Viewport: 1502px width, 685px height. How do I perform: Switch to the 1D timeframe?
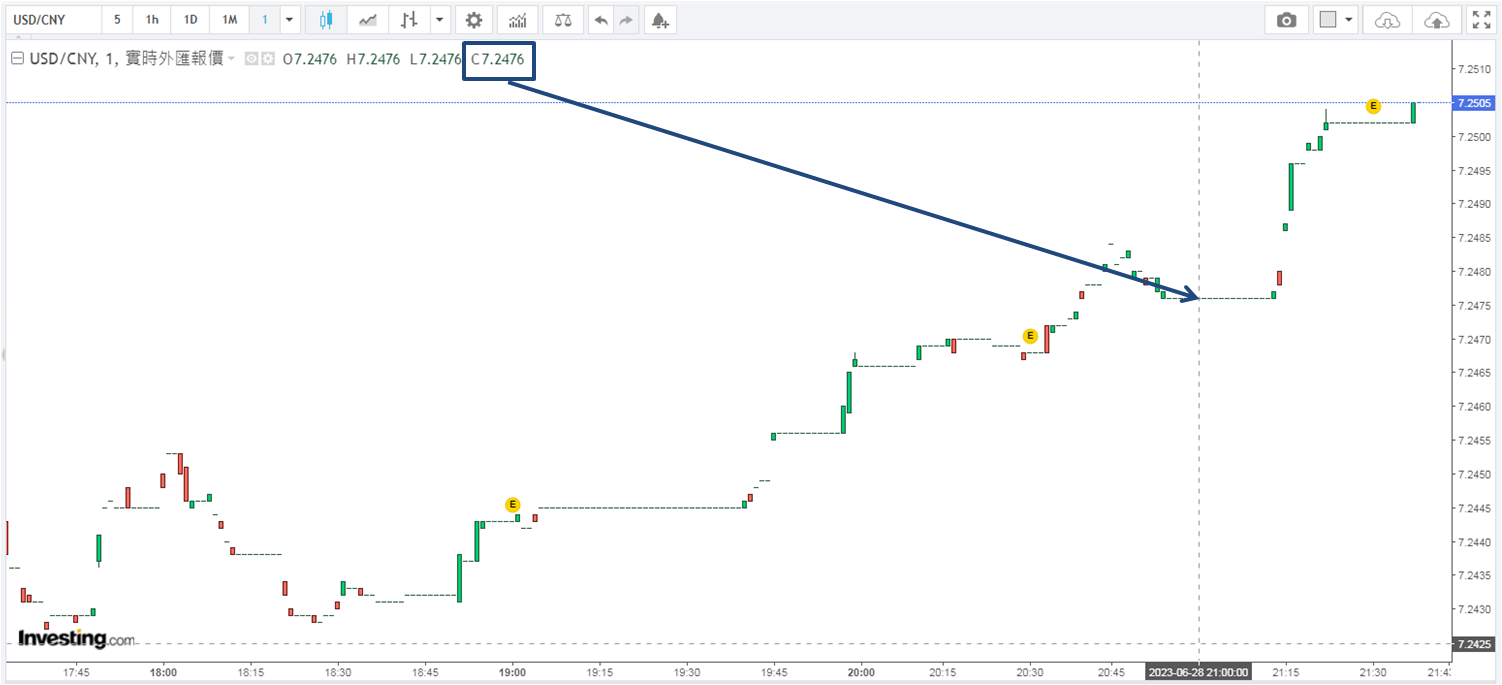pos(190,20)
